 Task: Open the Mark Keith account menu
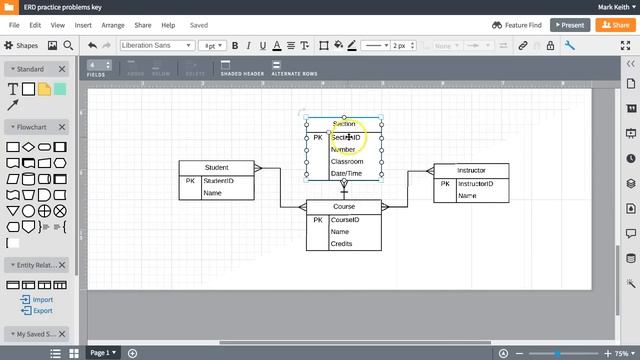(616, 7)
